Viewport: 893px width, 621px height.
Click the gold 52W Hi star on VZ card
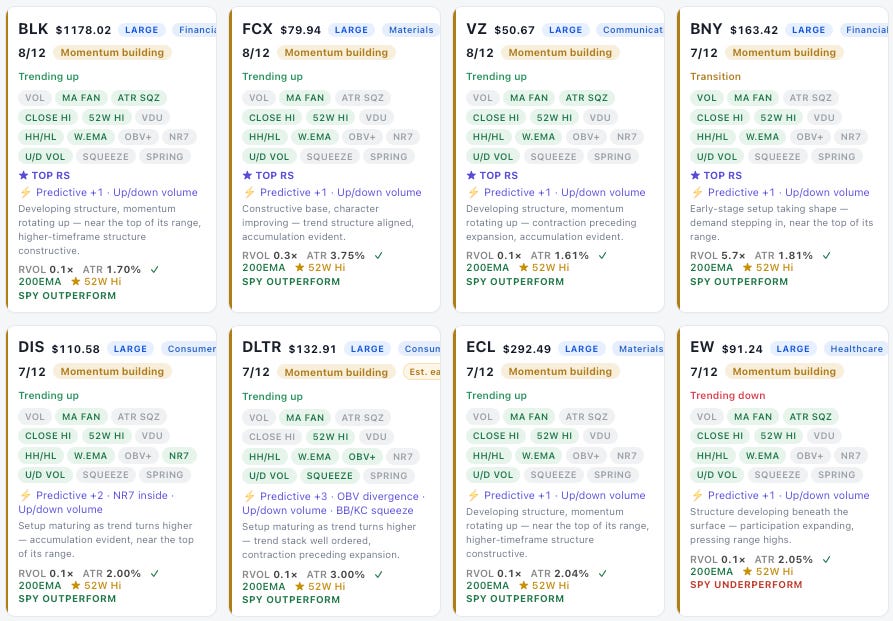click(x=523, y=267)
